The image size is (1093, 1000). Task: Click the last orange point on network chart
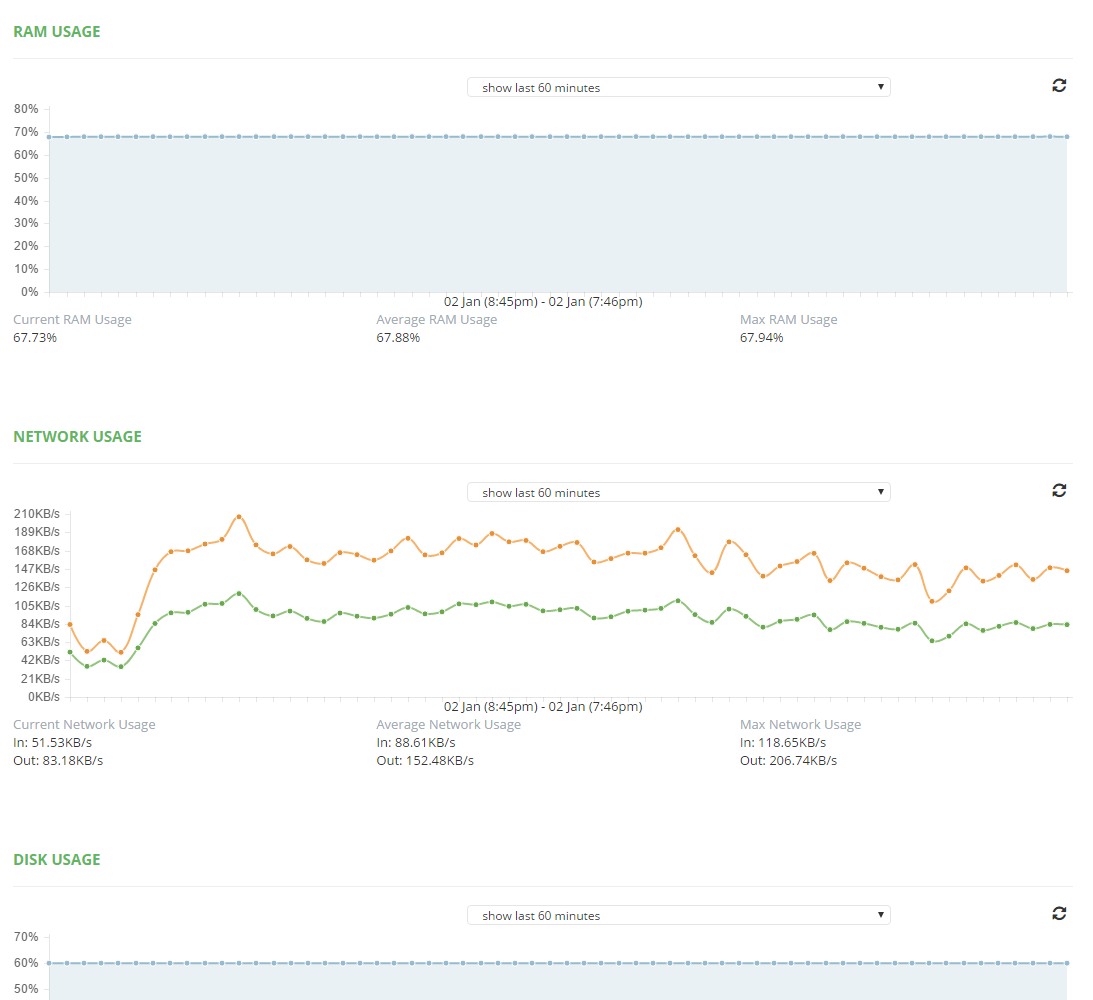point(1067,571)
